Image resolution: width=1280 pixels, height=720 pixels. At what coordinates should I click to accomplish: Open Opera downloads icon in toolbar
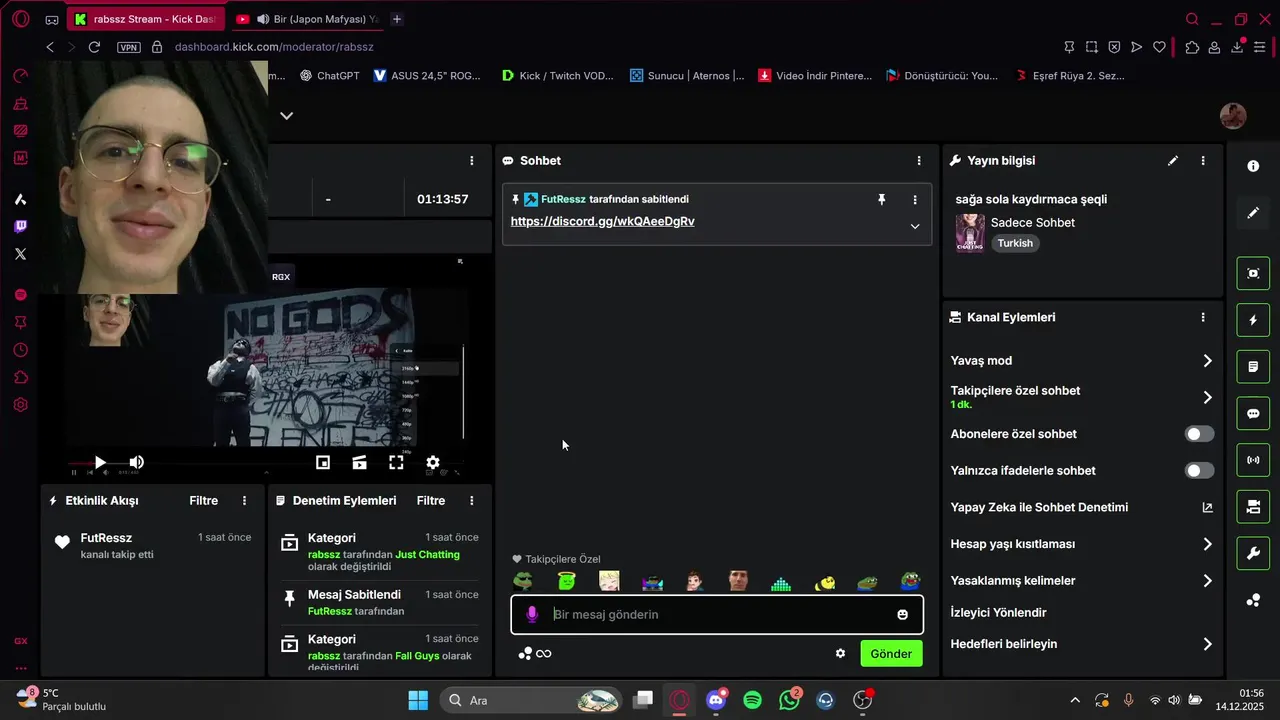(1239, 47)
